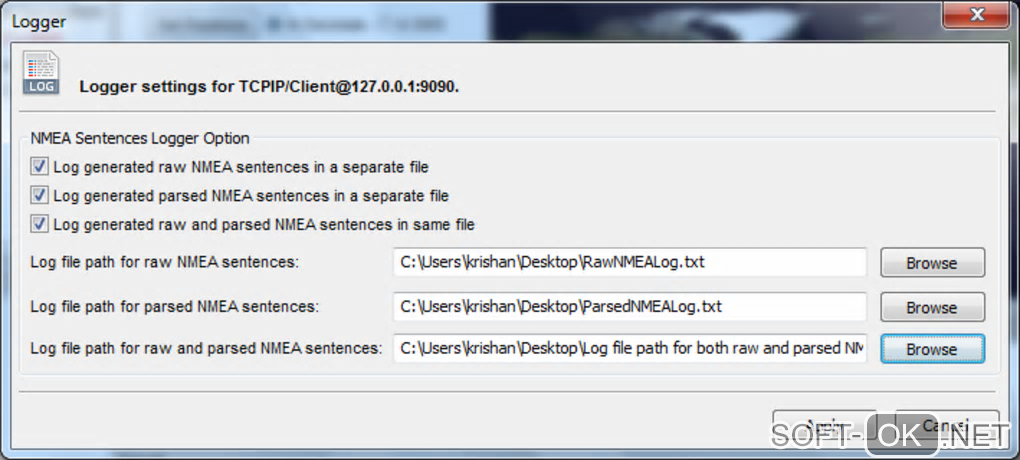Browse for the parsed NMEA log file
Viewport: 1020px width, 460px height.
(932, 307)
